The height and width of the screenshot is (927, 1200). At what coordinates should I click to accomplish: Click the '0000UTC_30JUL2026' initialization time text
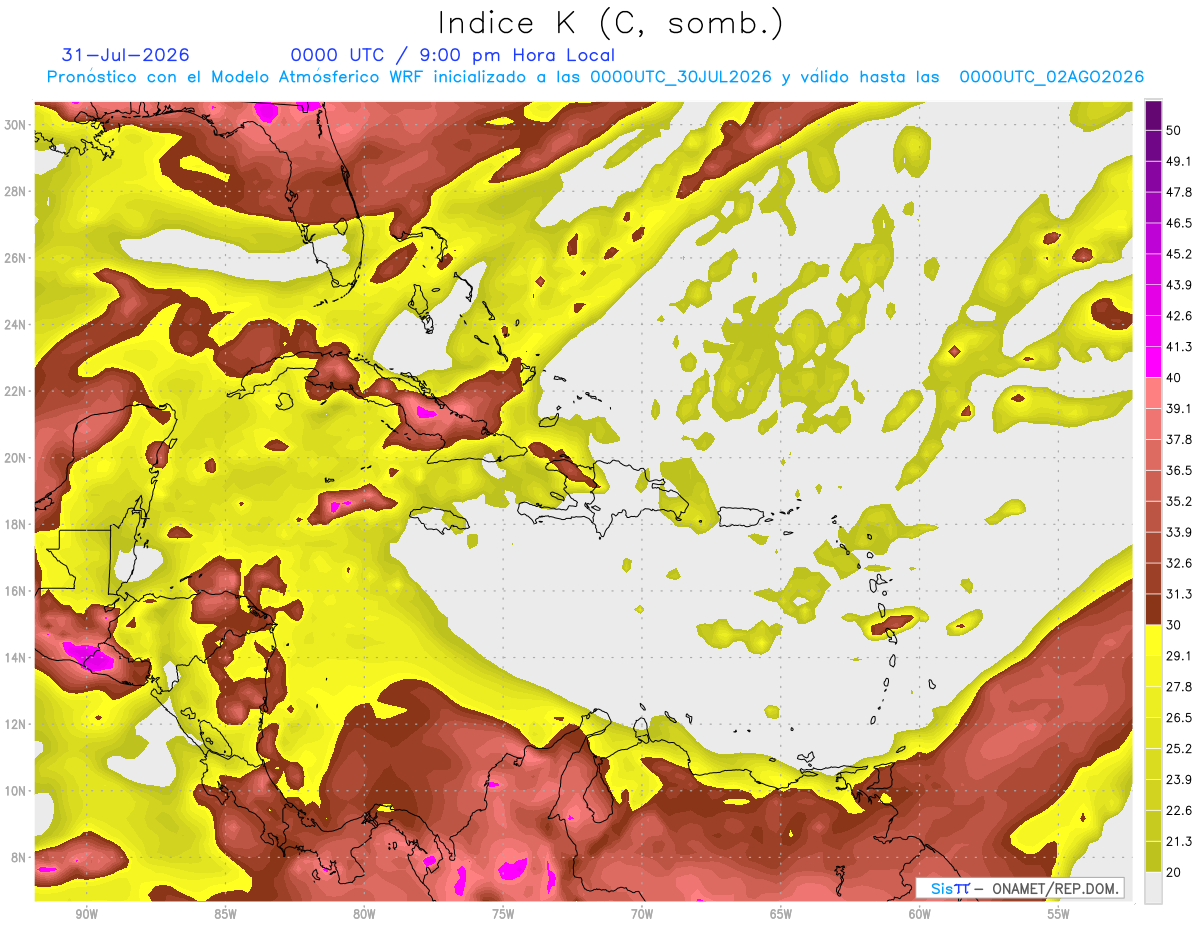pos(681,77)
